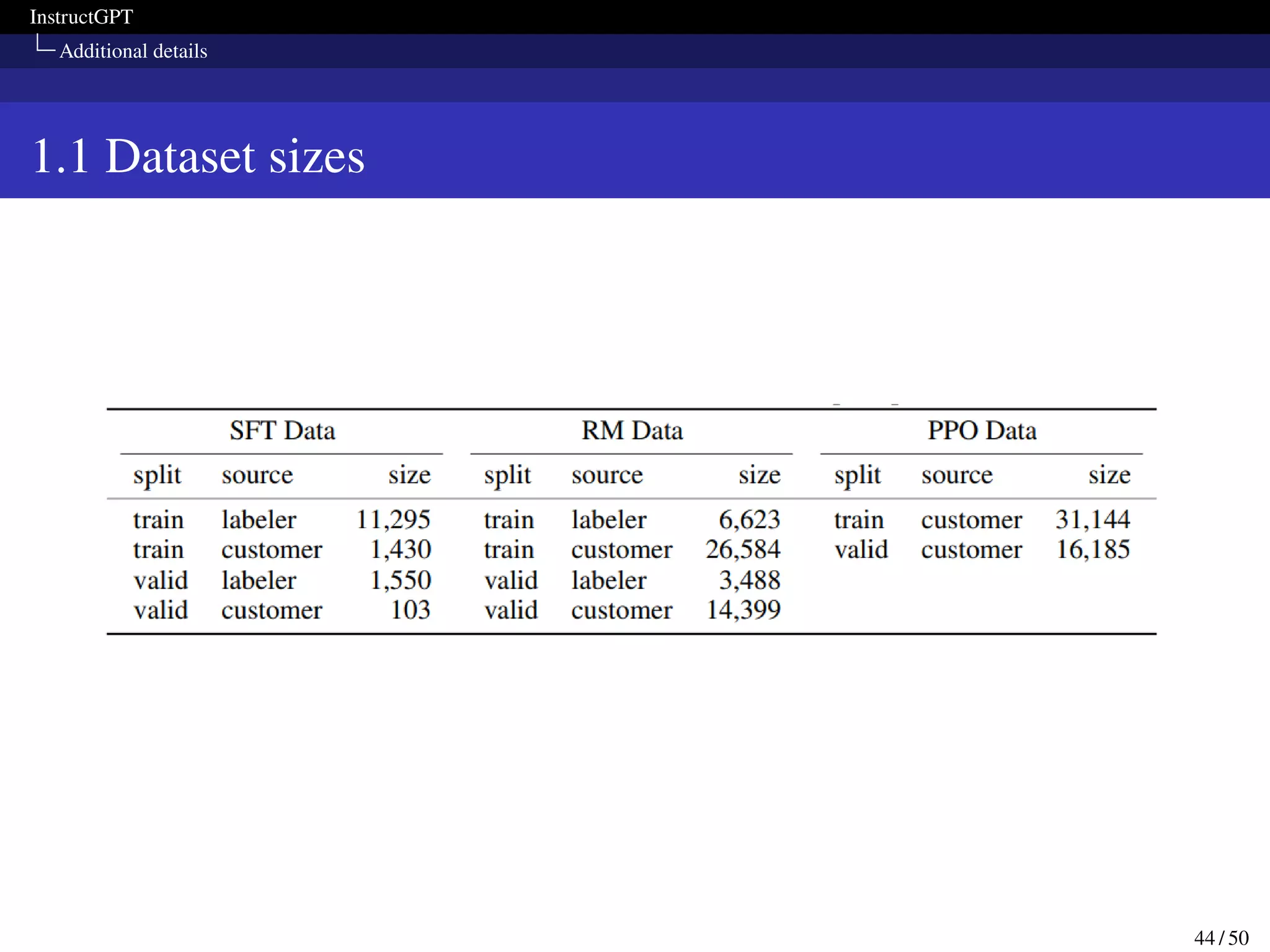Select 'customer' in the 31,144 row

click(972, 520)
